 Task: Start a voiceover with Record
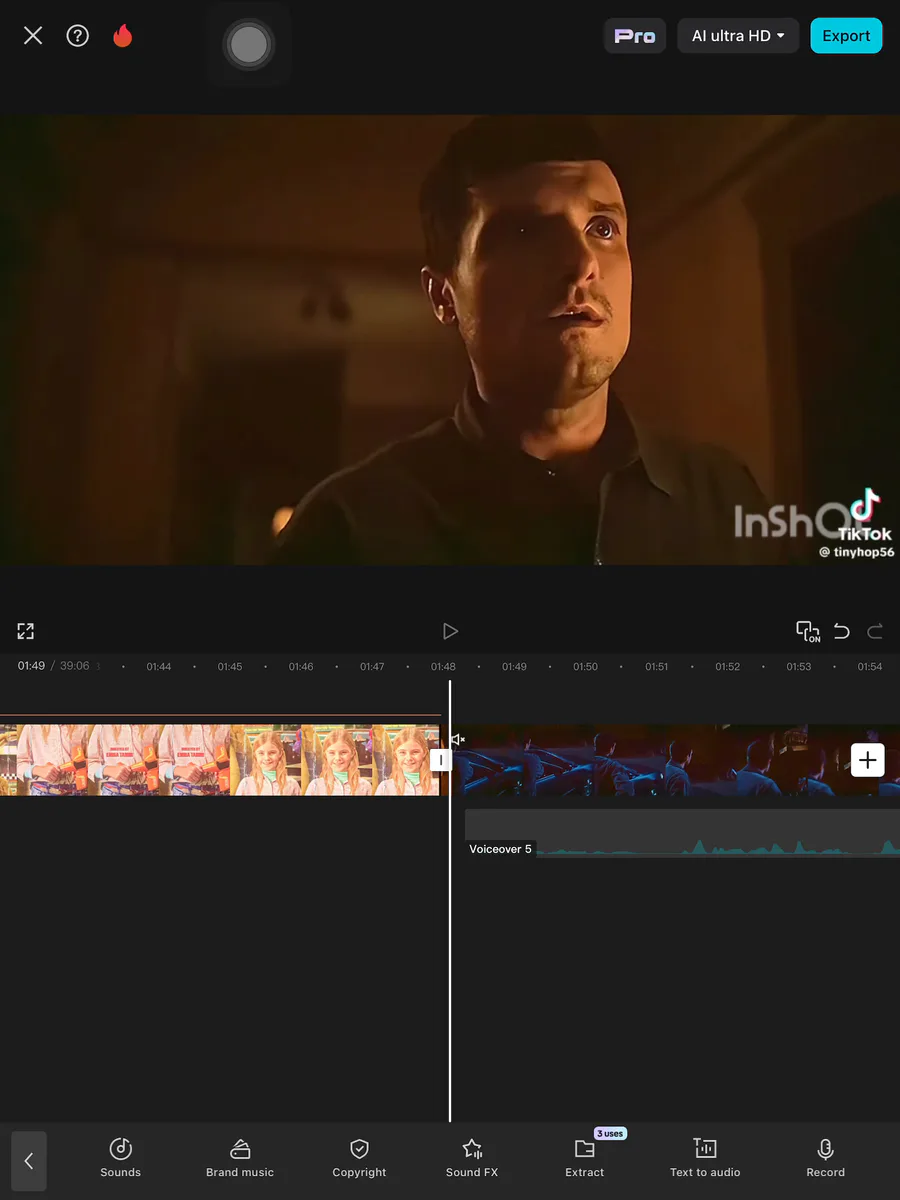[x=825, y=1159]
